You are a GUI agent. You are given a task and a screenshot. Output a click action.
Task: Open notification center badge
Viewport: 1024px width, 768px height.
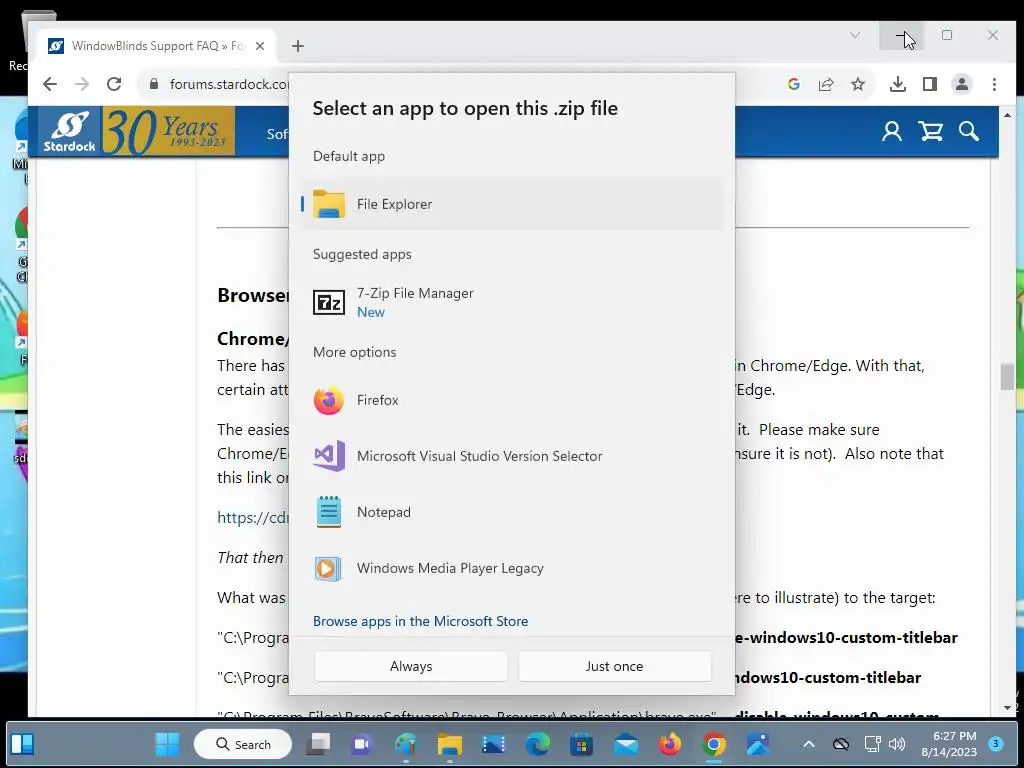coord(996,744)
